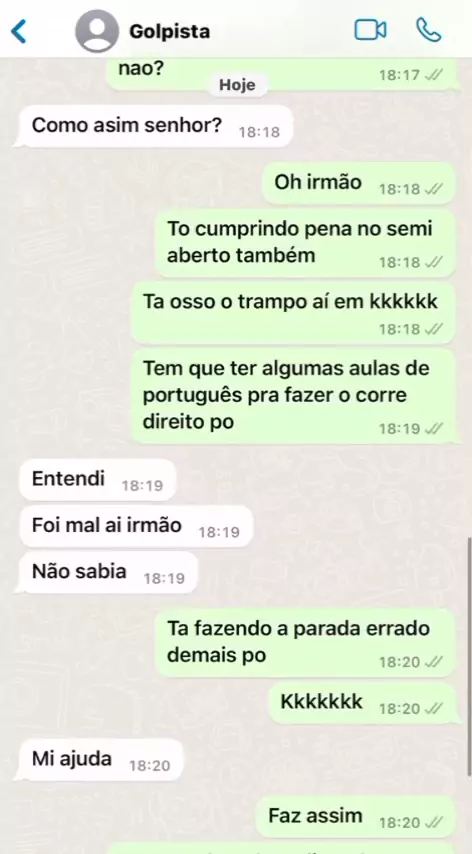The width and height of the screenshot is (472, 854).
Task: Tap the 'To cumprindo pena no semi aberto' message
Action: (x=305, y=243)
